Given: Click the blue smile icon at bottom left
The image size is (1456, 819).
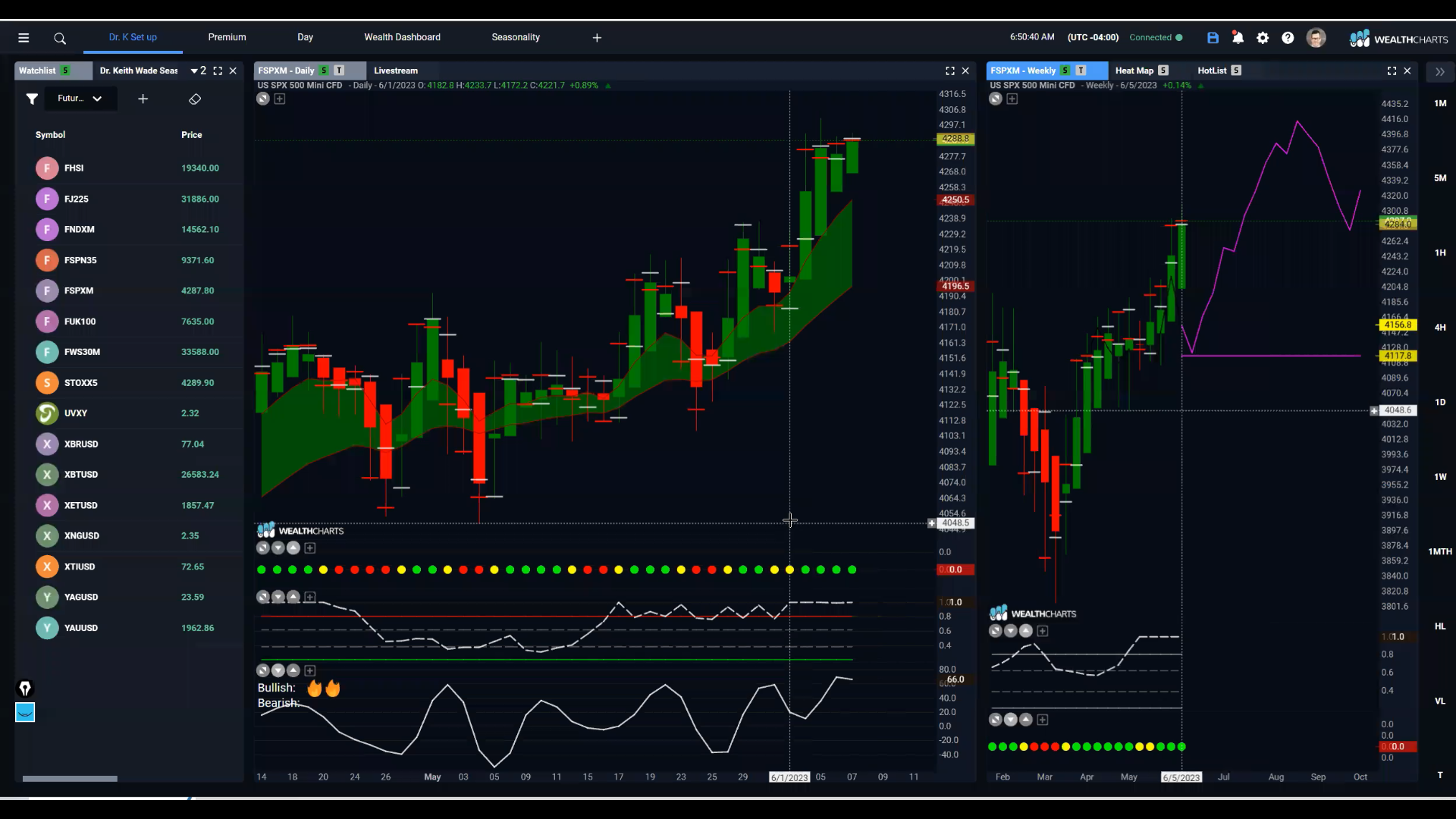Looking at the screenshot, I should pyautogui.click(x=25, y=712).
